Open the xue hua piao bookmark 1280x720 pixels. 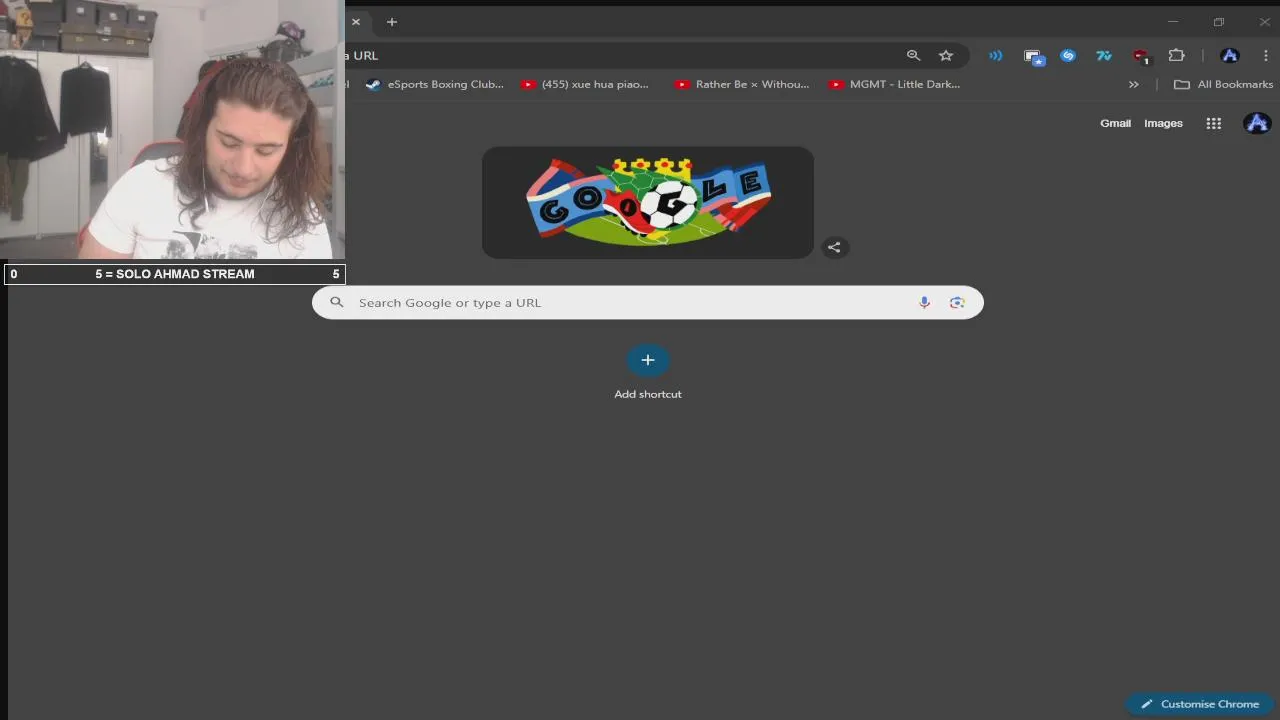tap(585, 85)
